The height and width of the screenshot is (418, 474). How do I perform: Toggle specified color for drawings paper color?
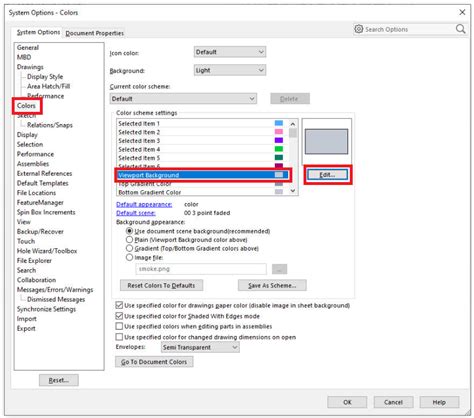pyautogui.click(x=119, y=305)
